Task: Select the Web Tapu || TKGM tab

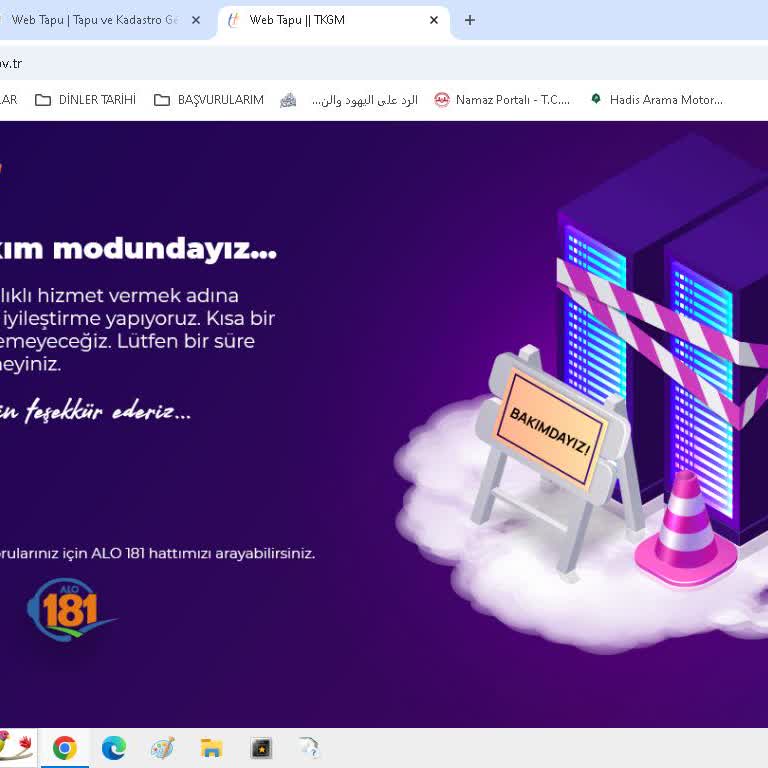Action: [334, 20]
